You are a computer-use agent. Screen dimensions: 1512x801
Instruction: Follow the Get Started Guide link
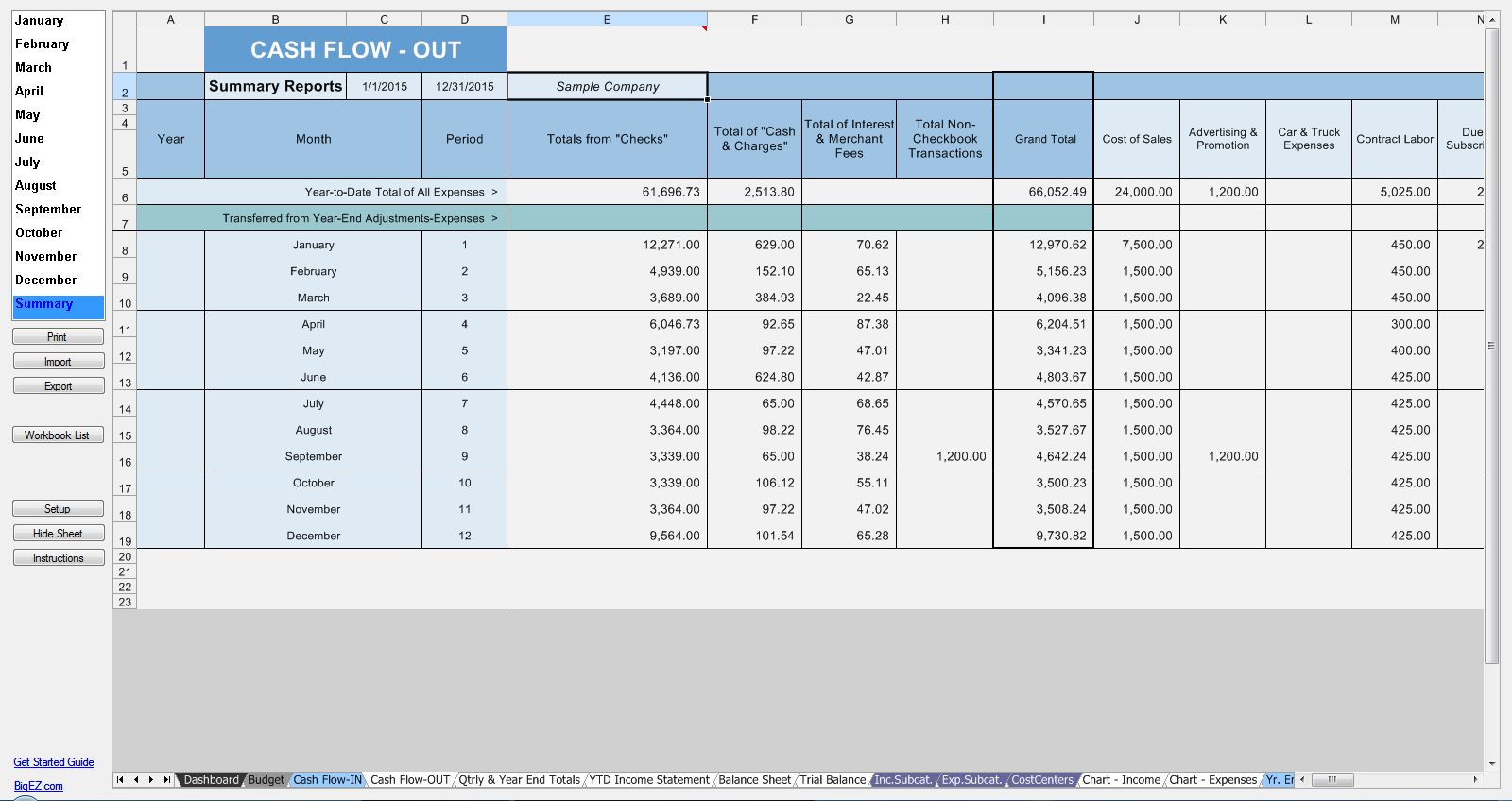coord(54,762)
